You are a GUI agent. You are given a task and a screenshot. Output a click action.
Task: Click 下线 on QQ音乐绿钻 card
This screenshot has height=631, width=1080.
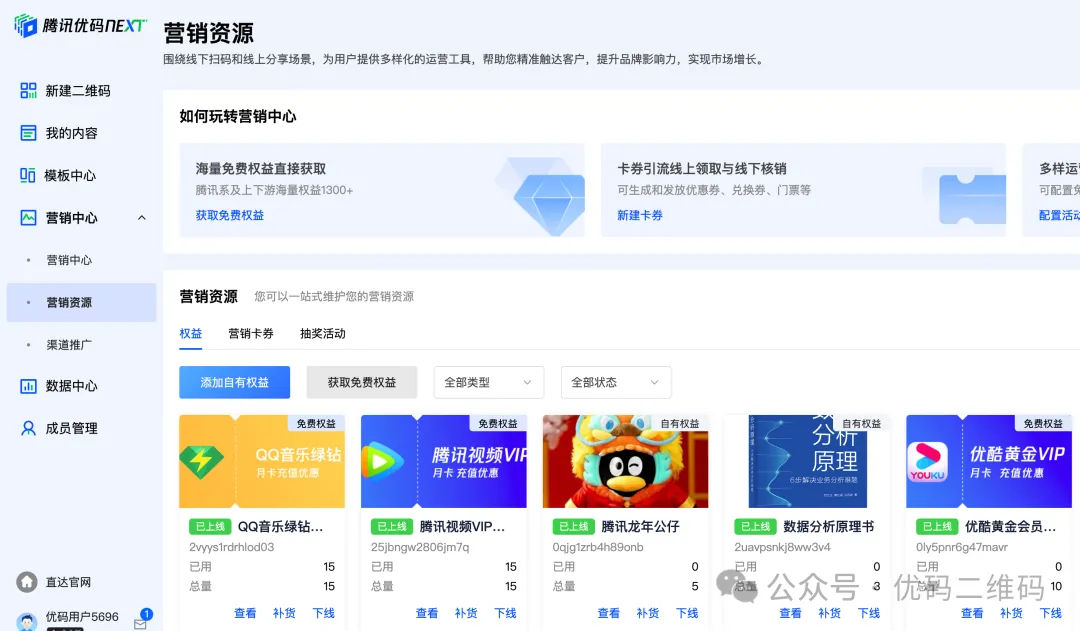(x=323, y=613)
